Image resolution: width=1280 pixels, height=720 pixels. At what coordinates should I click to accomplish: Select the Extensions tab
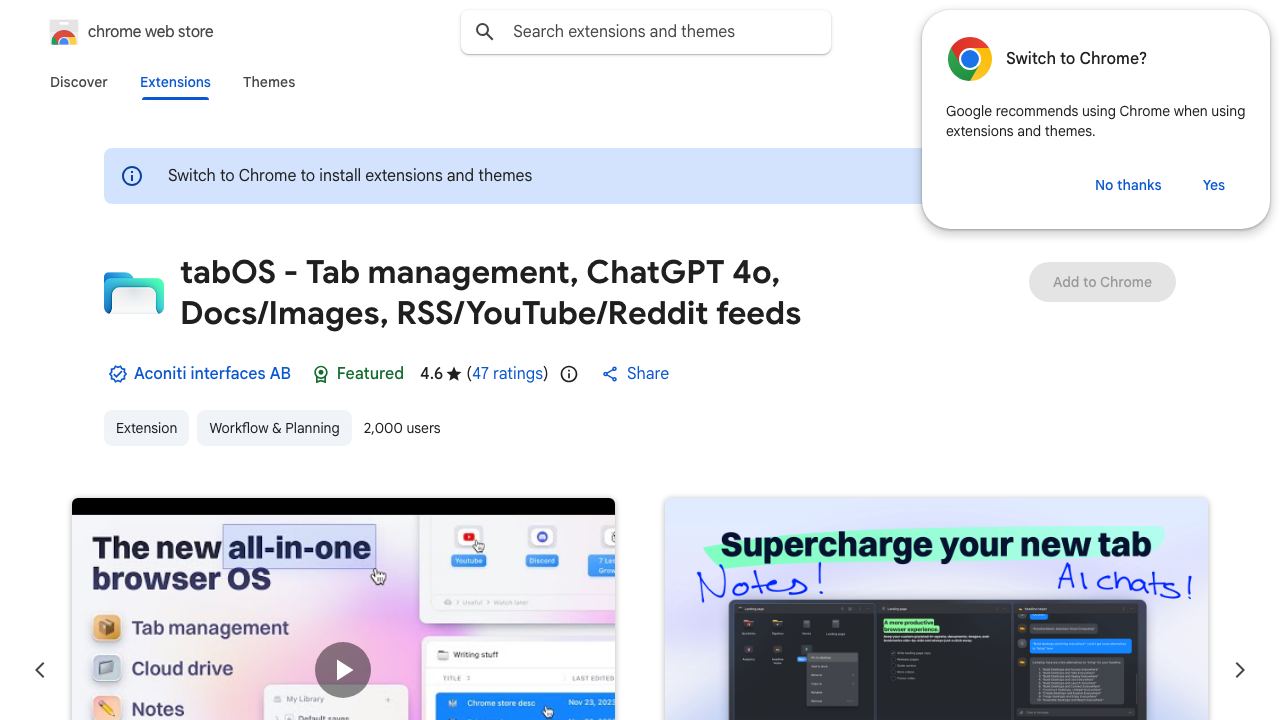pos(175,82)
